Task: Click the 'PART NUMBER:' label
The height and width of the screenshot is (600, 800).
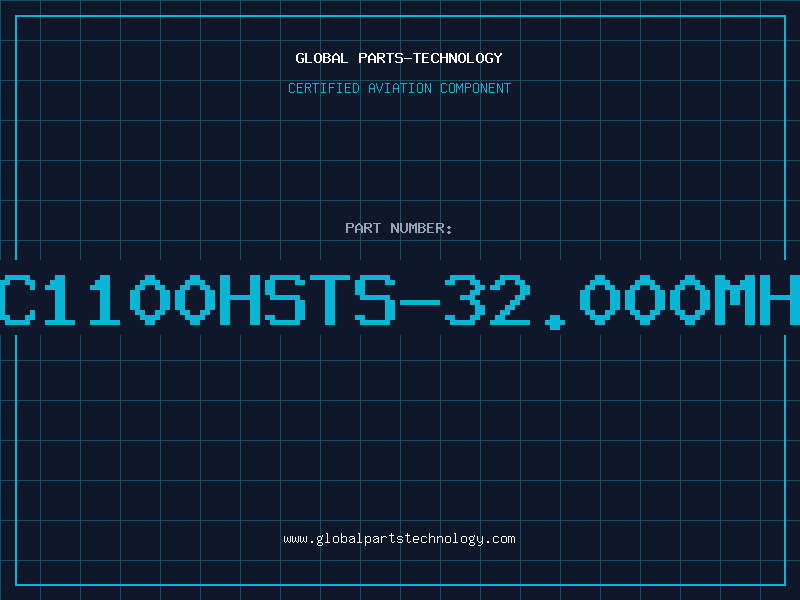Action: point(399,228)
